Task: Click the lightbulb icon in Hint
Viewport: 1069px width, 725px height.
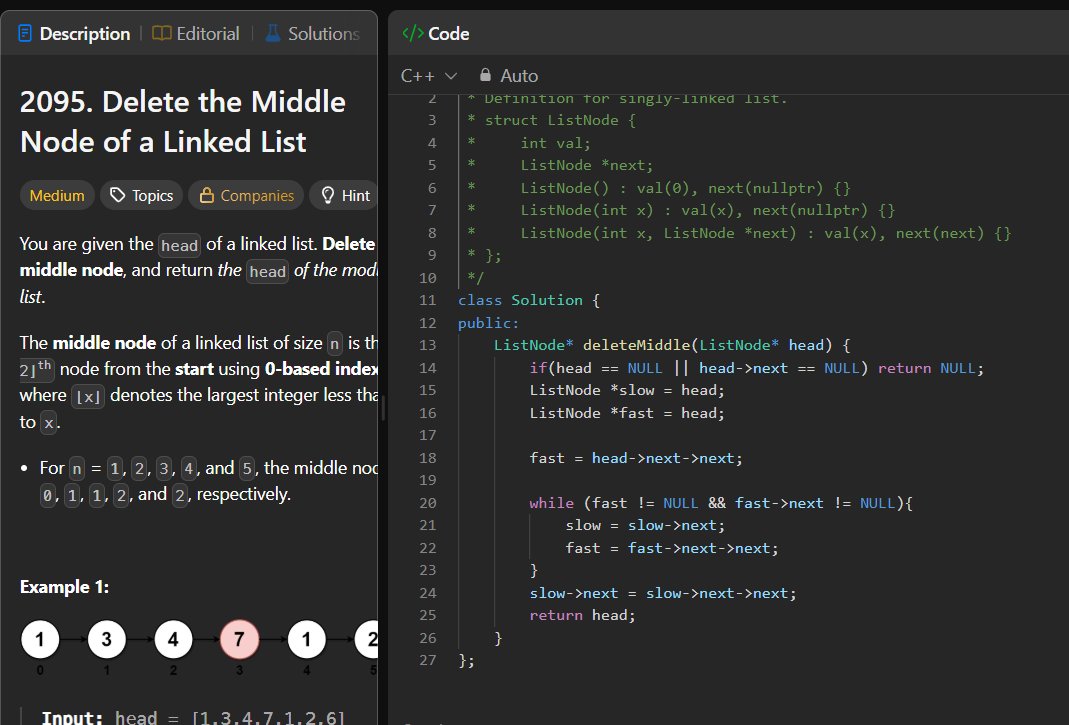Action: click(328, 196)
